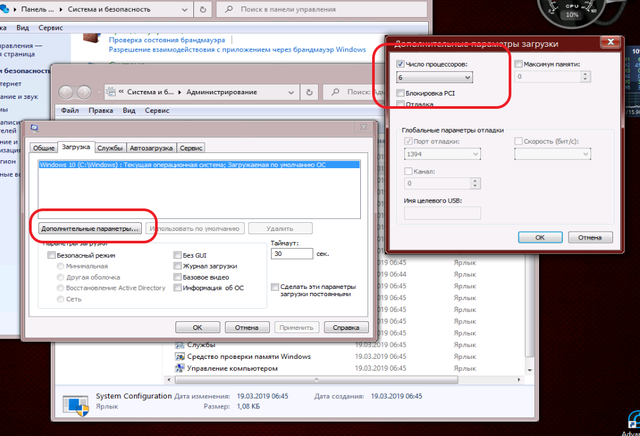Image resolution: width=640 pixels, height=436 pixels.
Task: Open Сервис menu in Control Panel window
Action: pyautogui.click(x=51, y=28)
